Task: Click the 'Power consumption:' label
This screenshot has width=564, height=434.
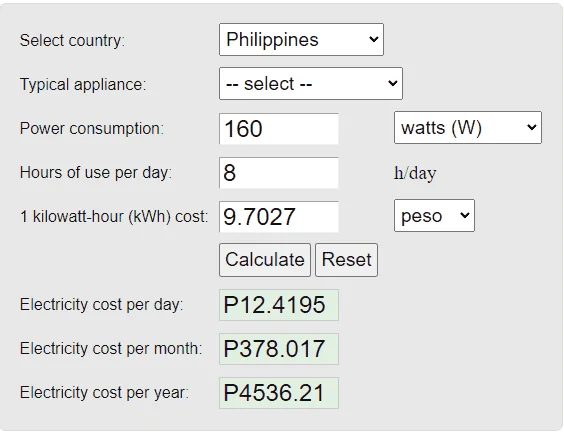Action: 92,128
